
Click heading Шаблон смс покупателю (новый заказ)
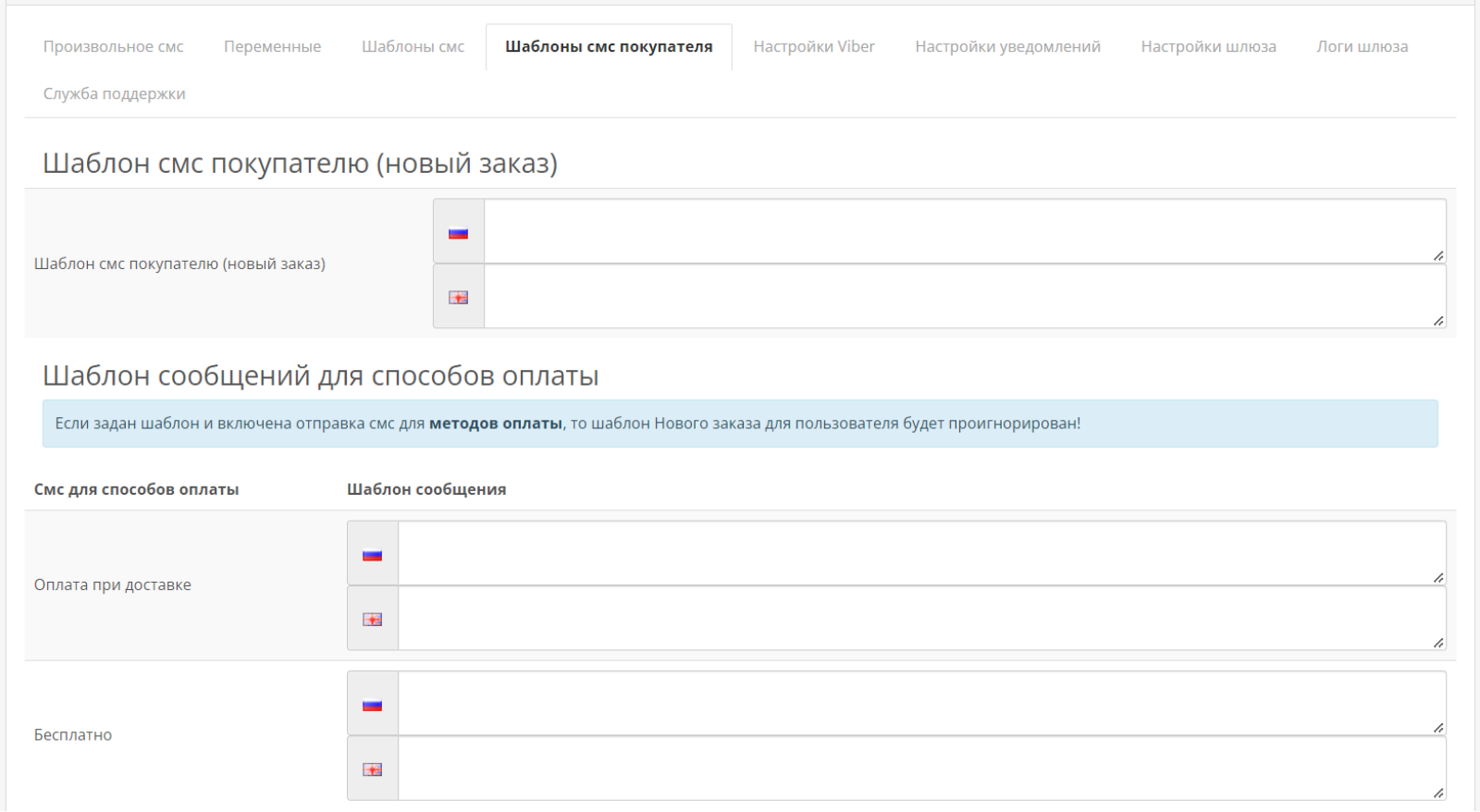coord(301,163)
